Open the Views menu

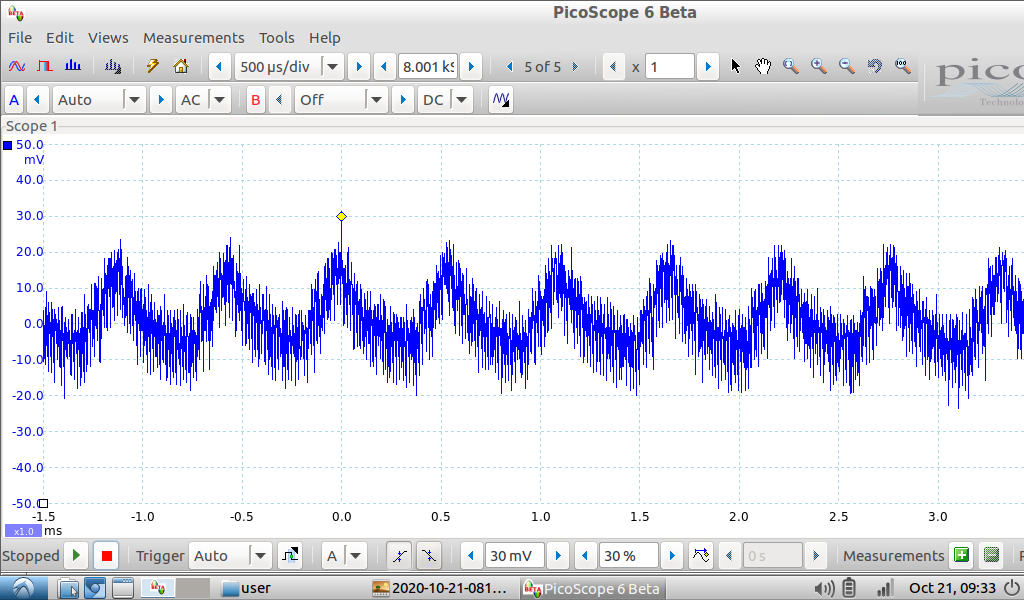(x=108, y=37)
